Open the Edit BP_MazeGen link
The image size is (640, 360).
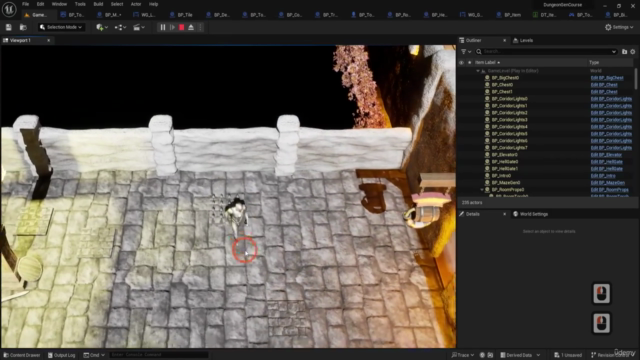tap(608, 182)
